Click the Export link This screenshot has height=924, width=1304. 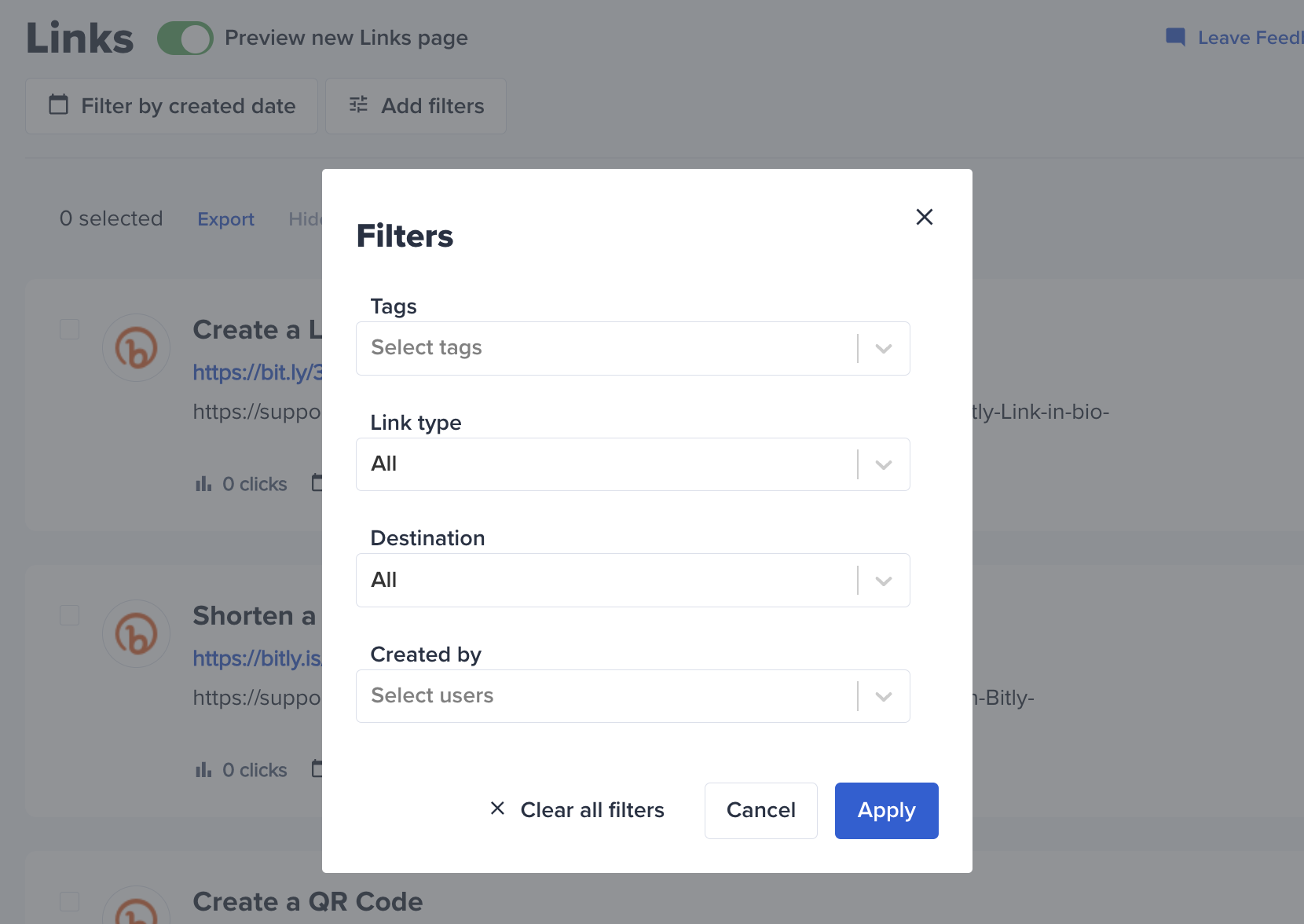tap(226, 219)
